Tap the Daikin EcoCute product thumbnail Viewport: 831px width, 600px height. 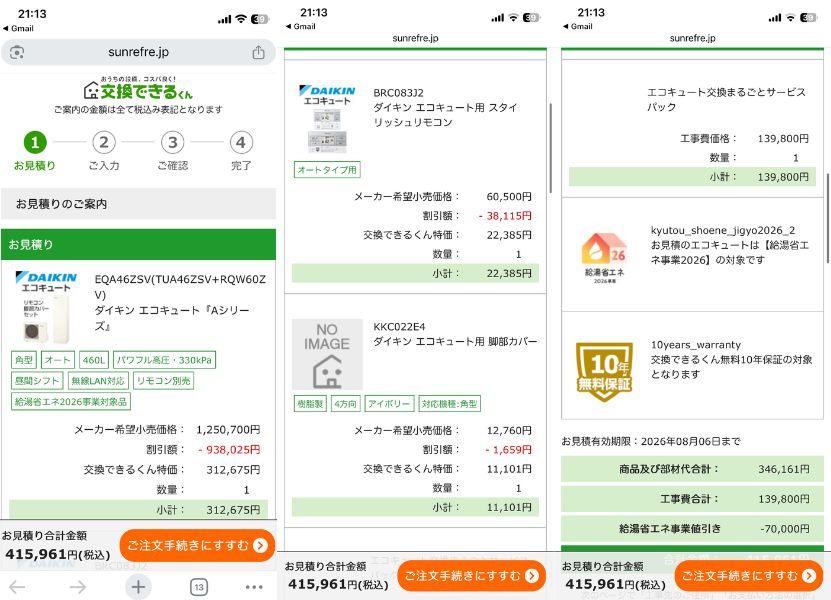point(46,307)
